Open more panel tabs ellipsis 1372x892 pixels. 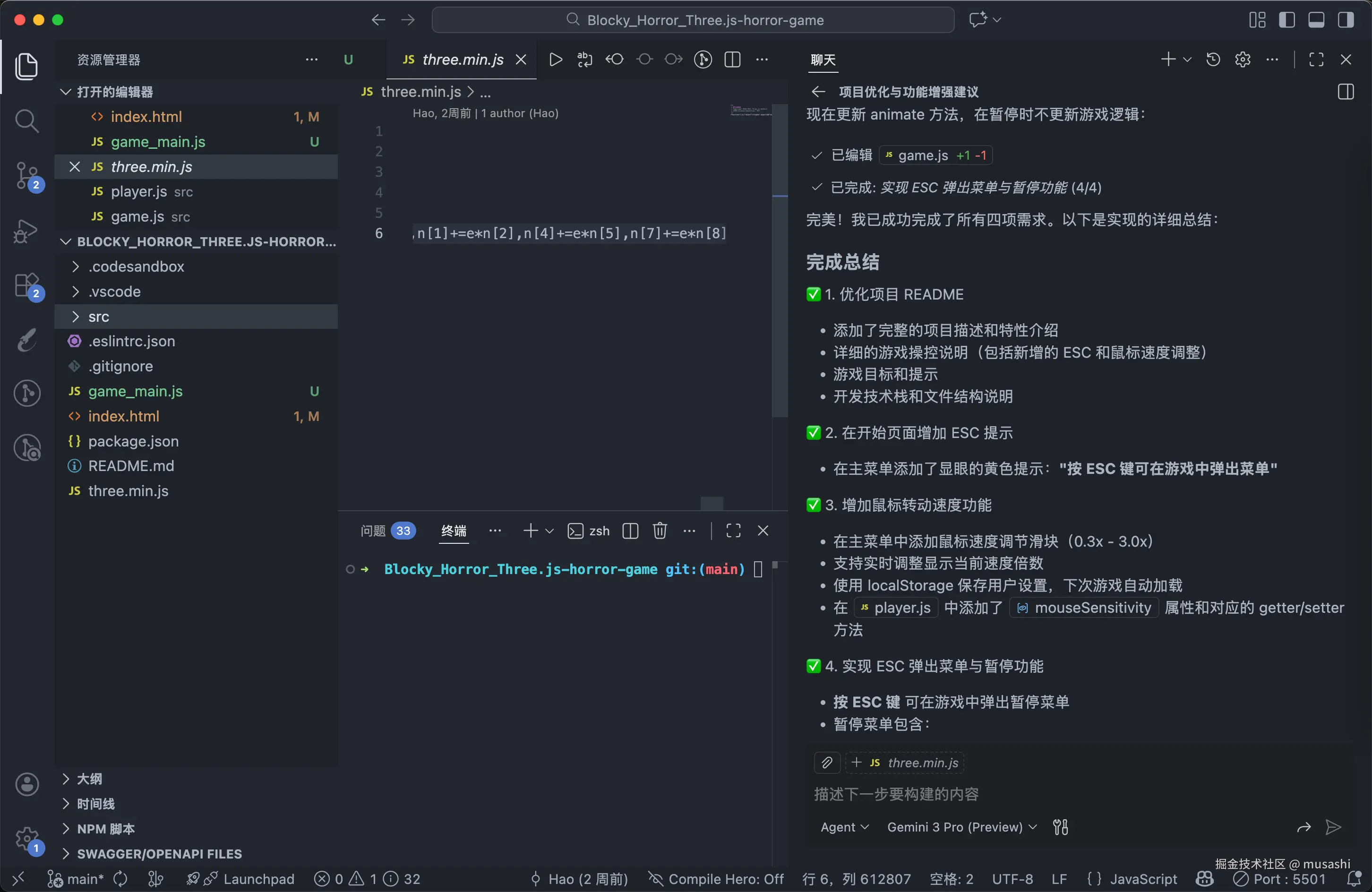tap(495, 531)
